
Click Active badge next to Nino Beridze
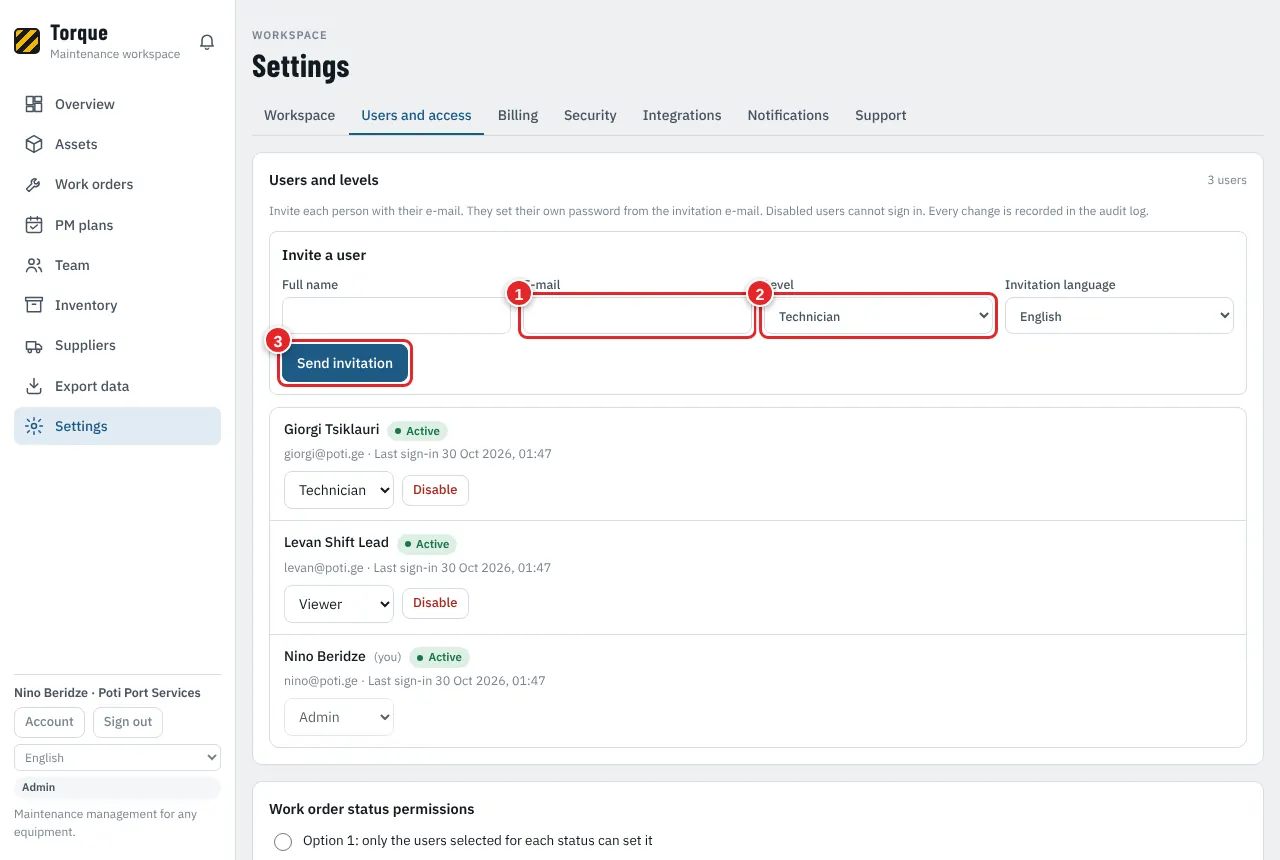click(x=439, y=657)
